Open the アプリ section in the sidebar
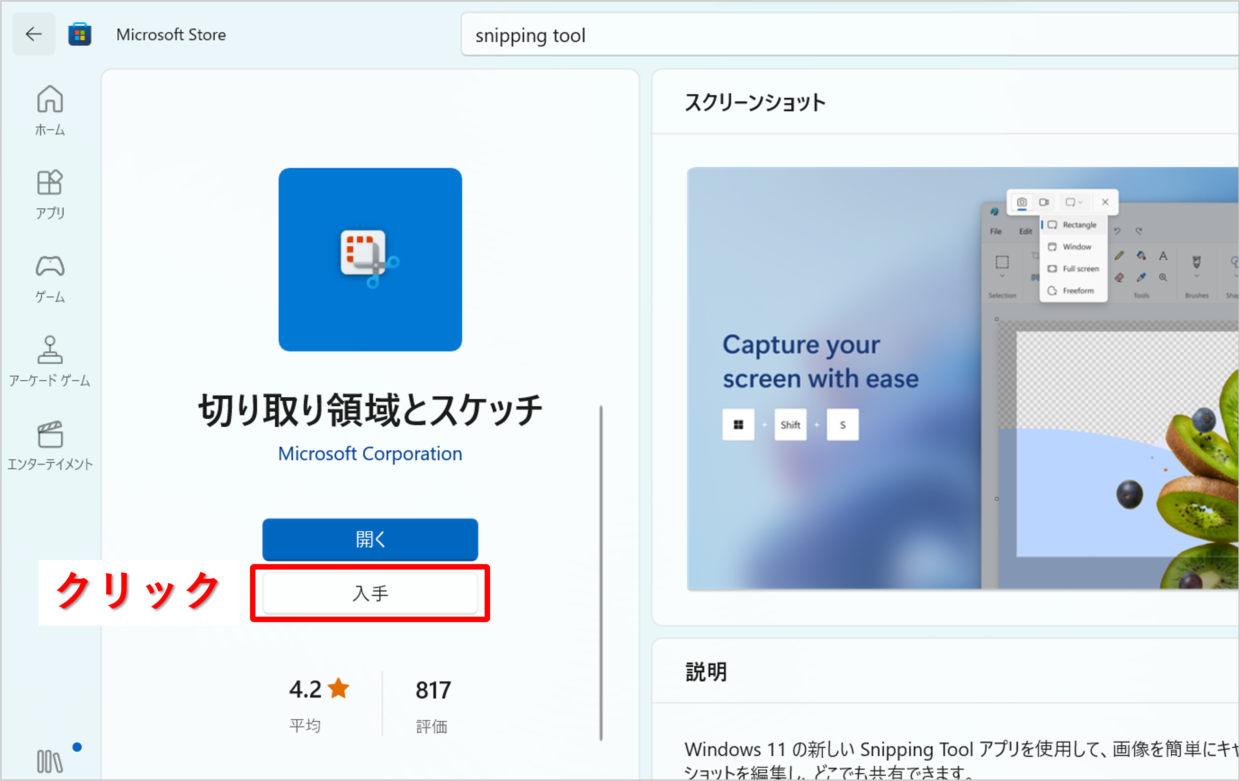Viewport: 1240px width, 781px height. [x=50, y=195]
